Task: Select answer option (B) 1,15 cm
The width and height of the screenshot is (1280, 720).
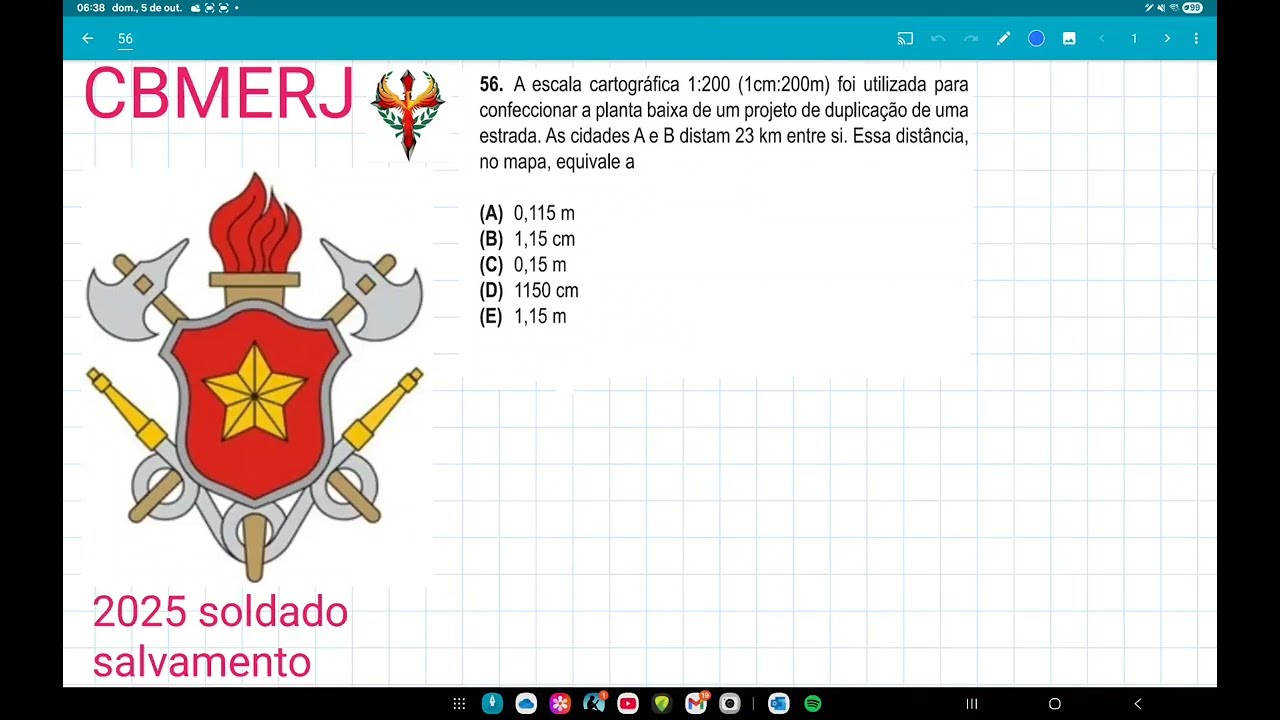Action: (527, 239)
